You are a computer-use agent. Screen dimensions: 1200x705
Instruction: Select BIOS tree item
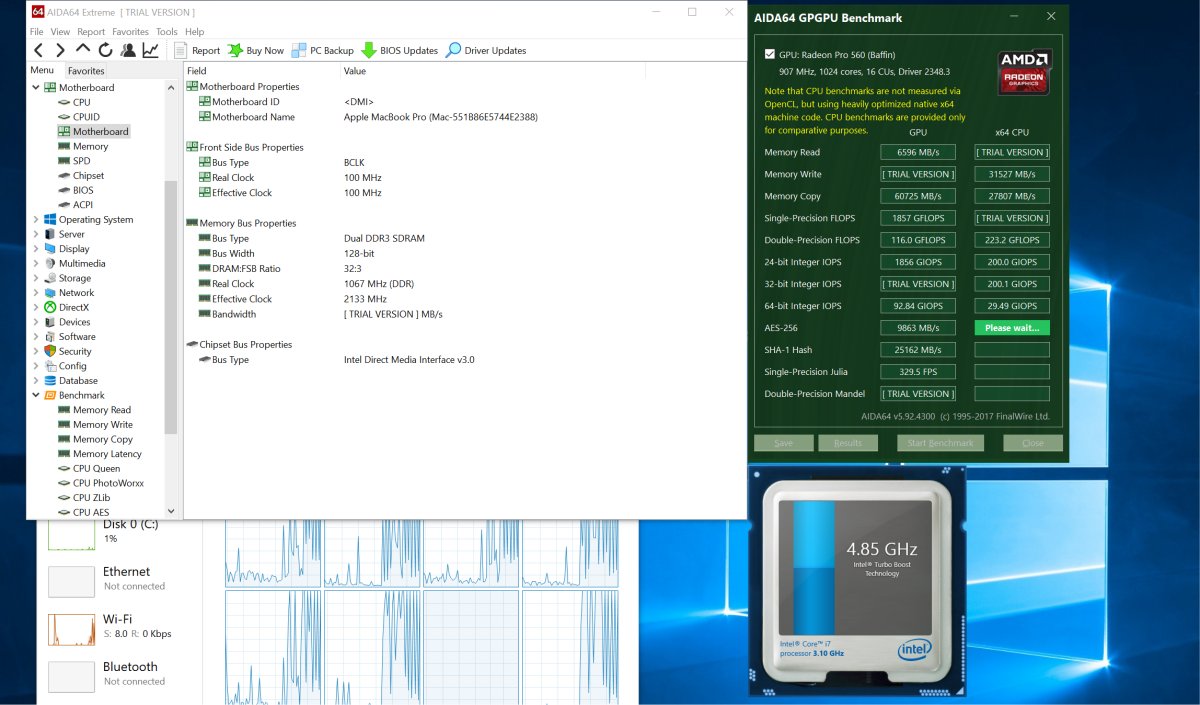pyautogui.click(x=83, y=190)
